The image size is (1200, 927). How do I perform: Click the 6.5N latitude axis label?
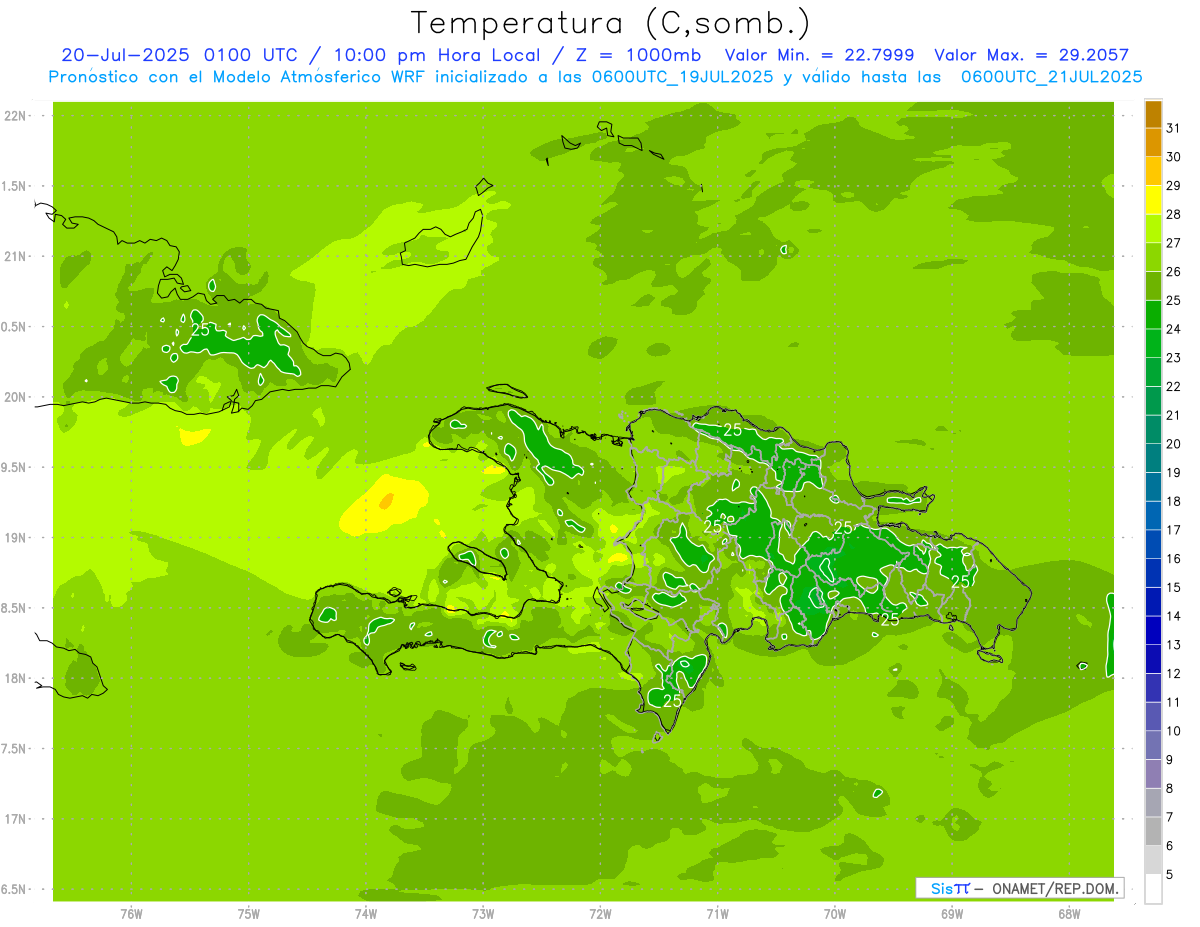click(x=13, y=889)
